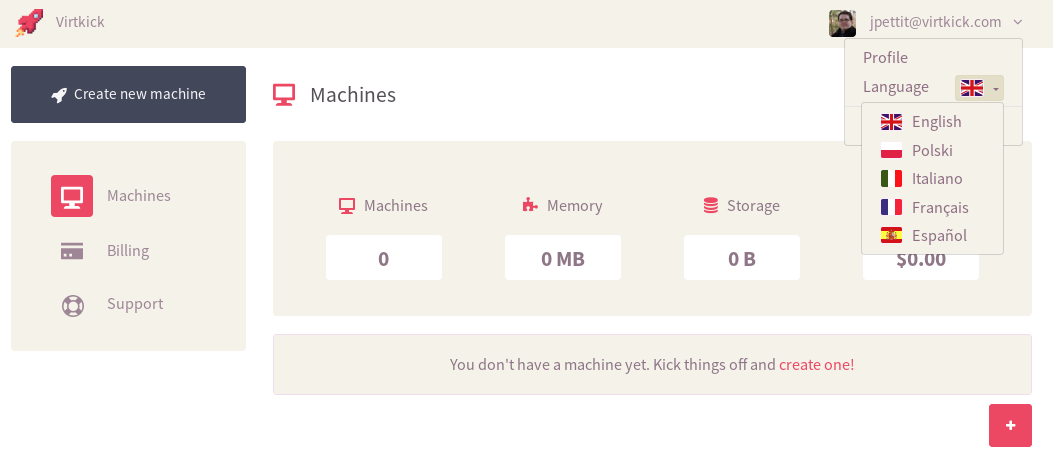Click the Memory puzzle piece icon
1053x459 pixels.
coord(530,205)
